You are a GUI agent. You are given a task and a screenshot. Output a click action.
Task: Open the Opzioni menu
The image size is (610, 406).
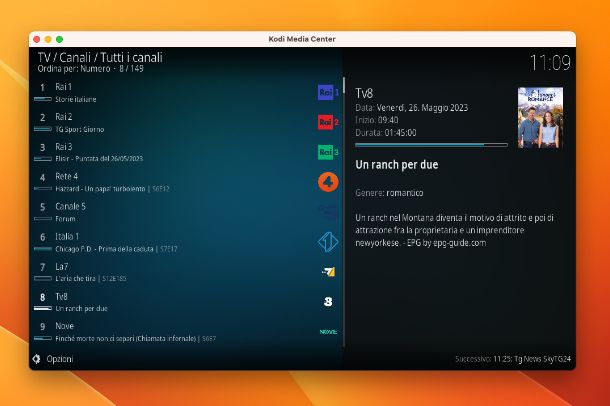[x=60, y=359]
